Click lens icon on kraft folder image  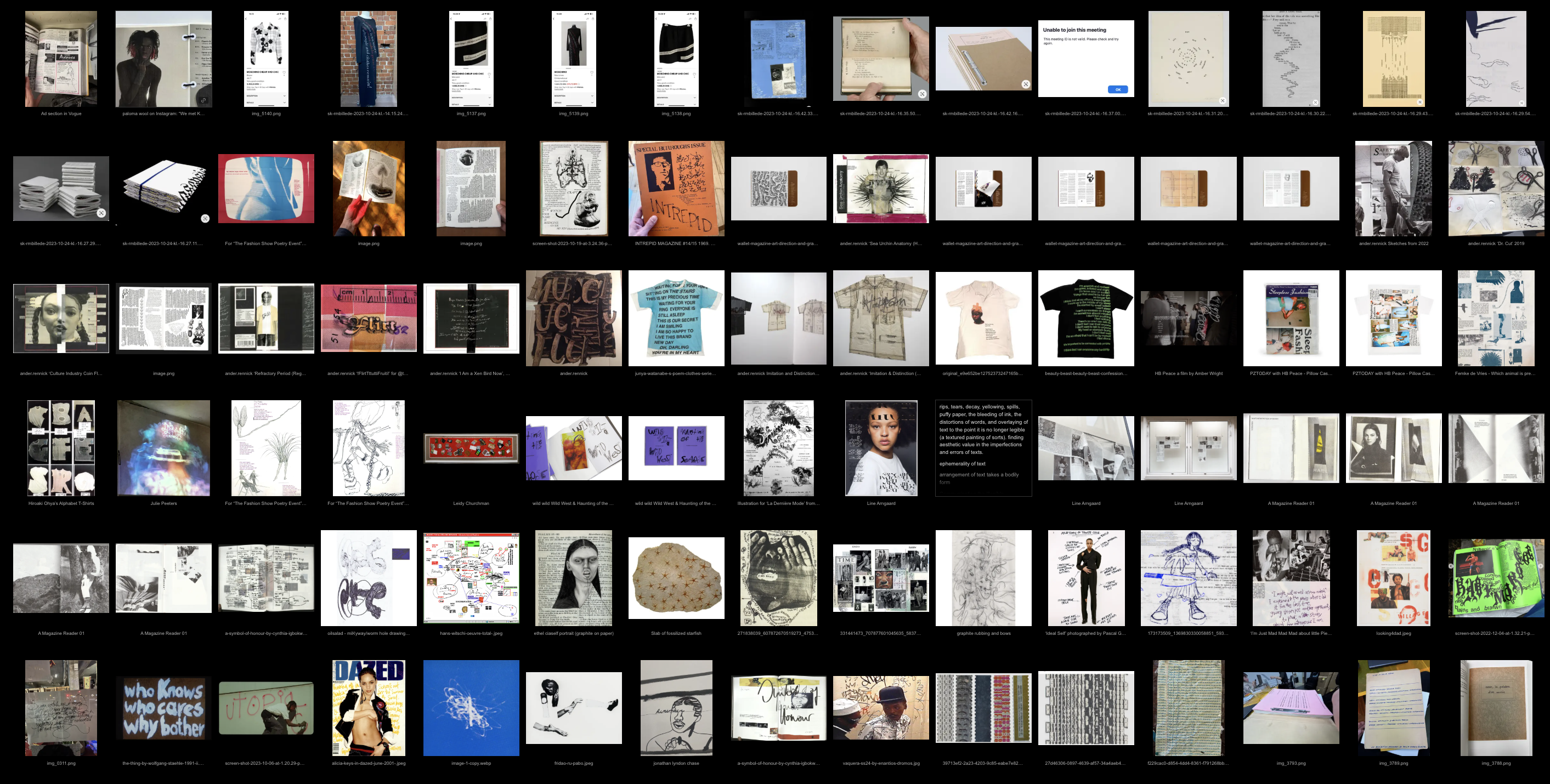[1025, 84]
